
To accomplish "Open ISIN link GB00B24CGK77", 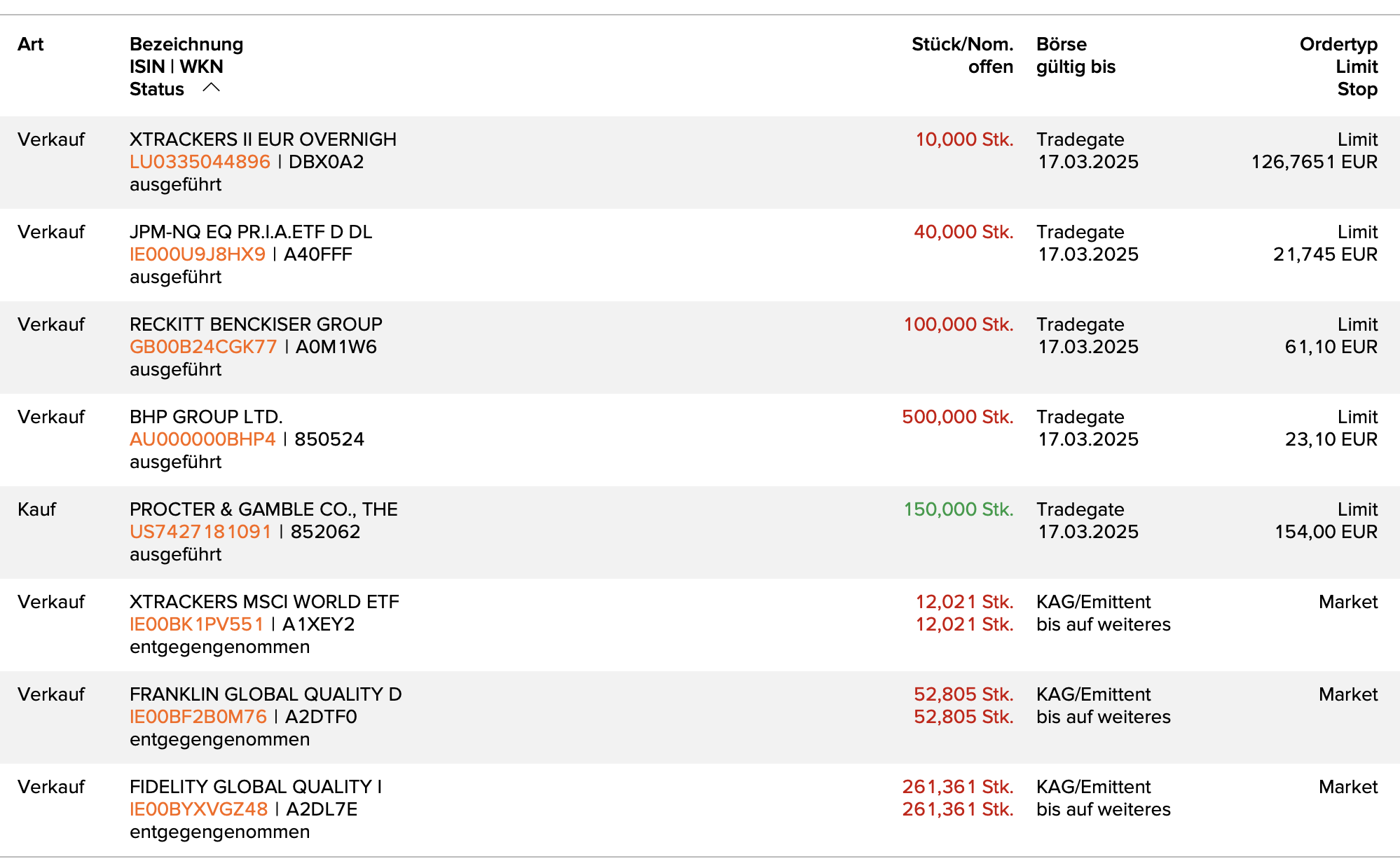I will pyautogui.click(x=203, y=347).
